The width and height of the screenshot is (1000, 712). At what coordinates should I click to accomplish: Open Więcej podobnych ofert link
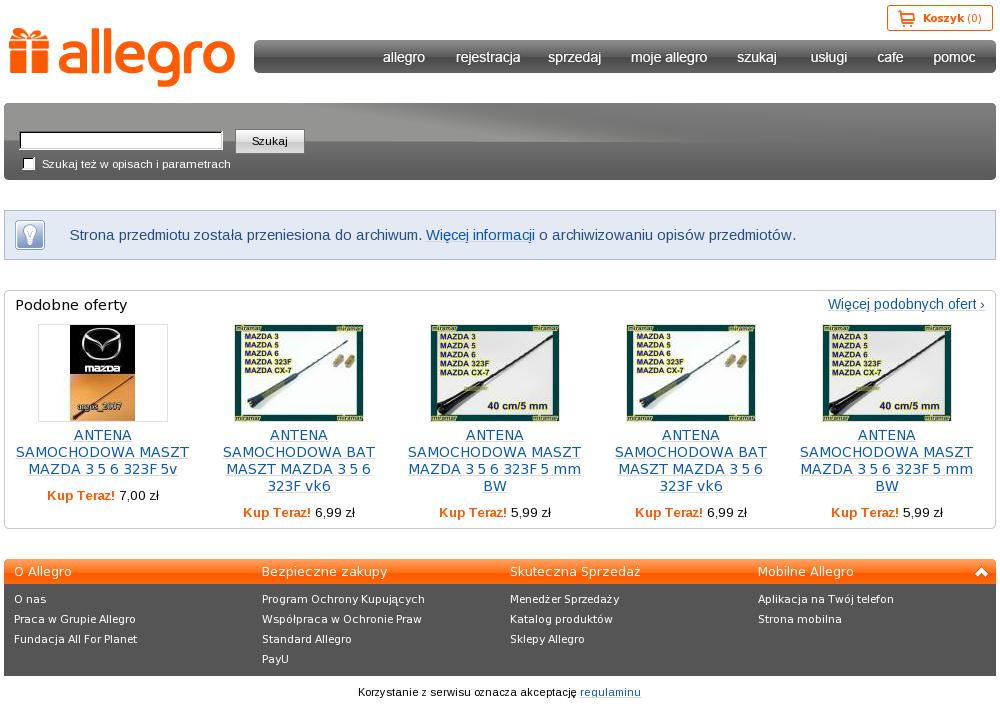(x=906, y=304)
